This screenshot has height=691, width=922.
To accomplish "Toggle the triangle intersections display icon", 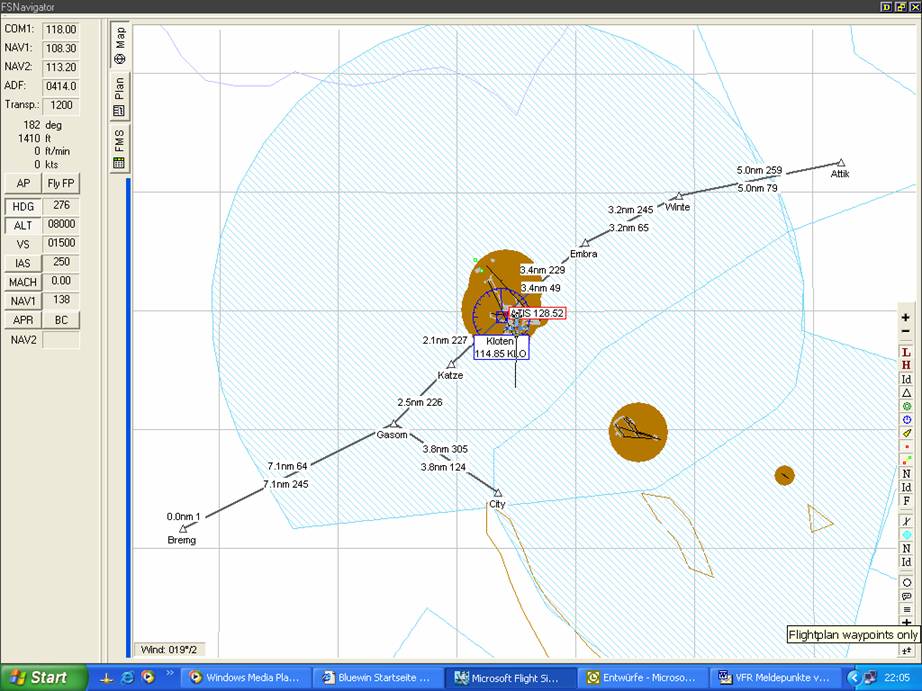I will tap(906, 393).
